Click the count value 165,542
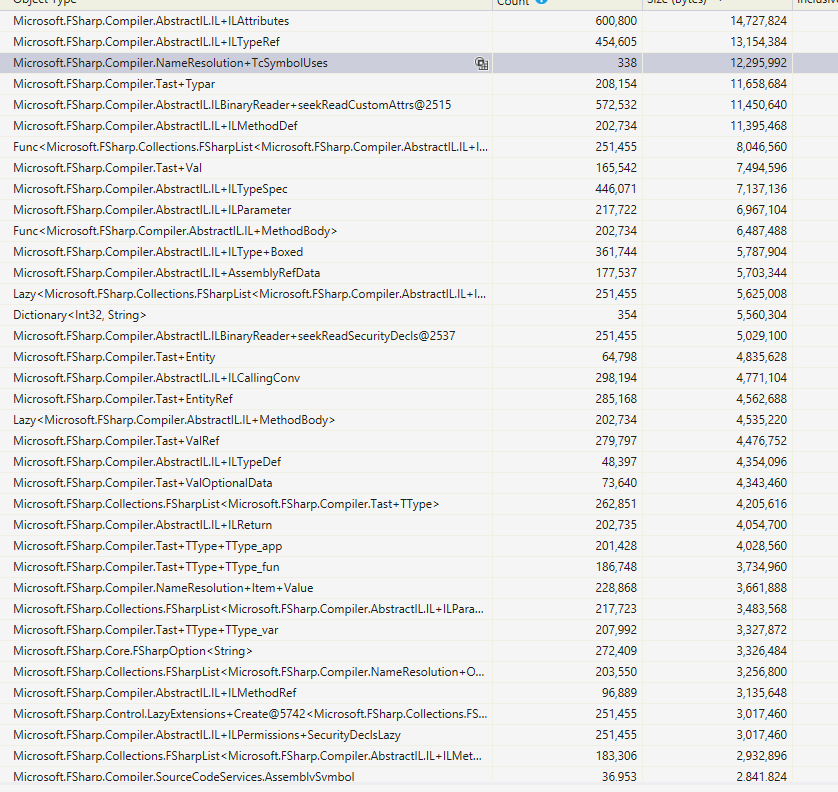The width and height of the screenshot is (838, 792). pos(616,168)
